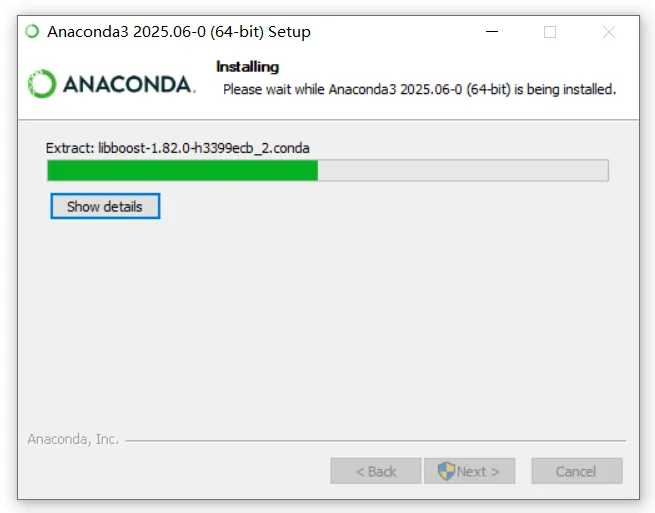
Task: Click the small Anaconda icon in title bar
Action: [x=32, y=31]
